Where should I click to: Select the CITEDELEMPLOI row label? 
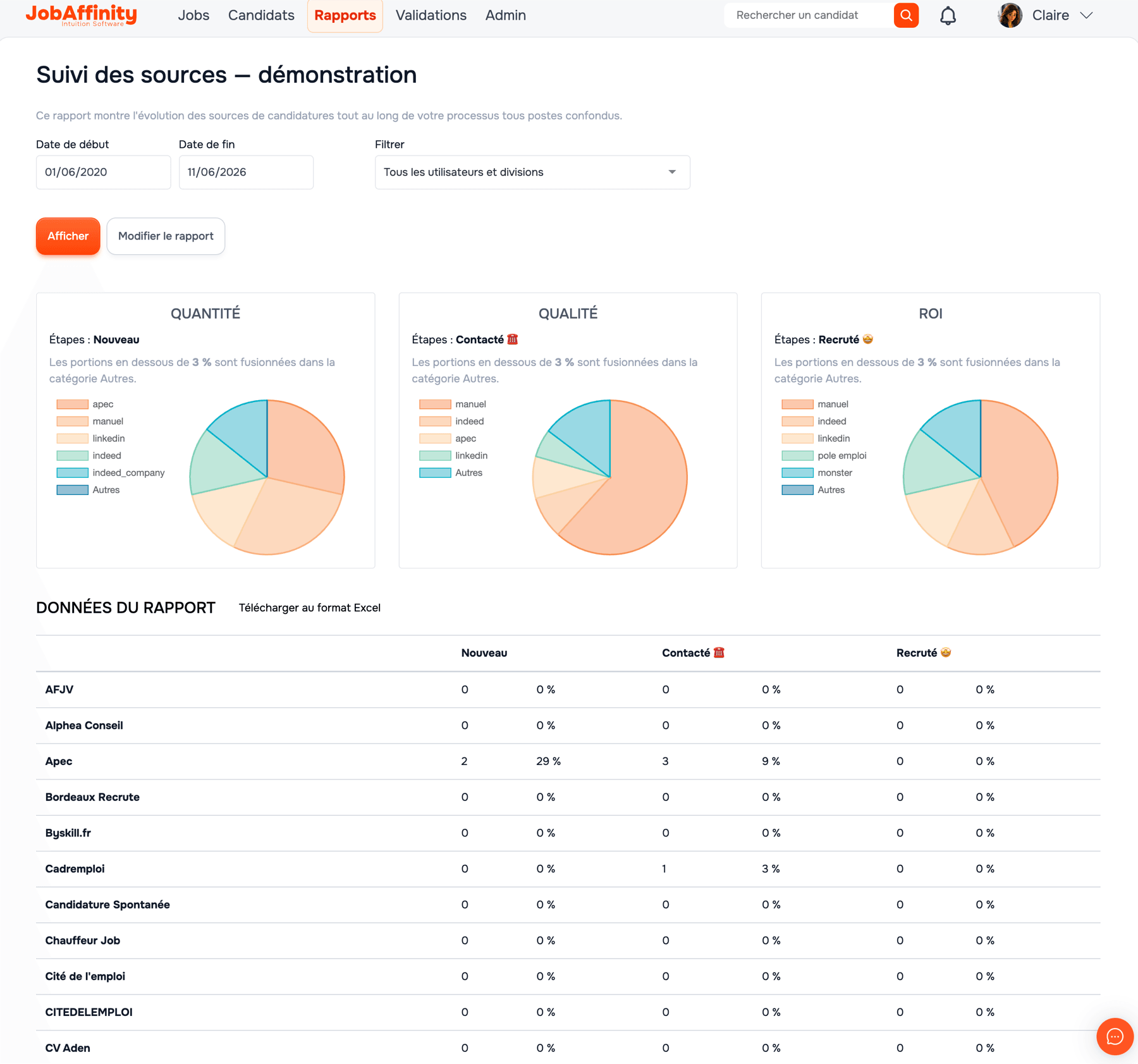[x=89, y=1012]
